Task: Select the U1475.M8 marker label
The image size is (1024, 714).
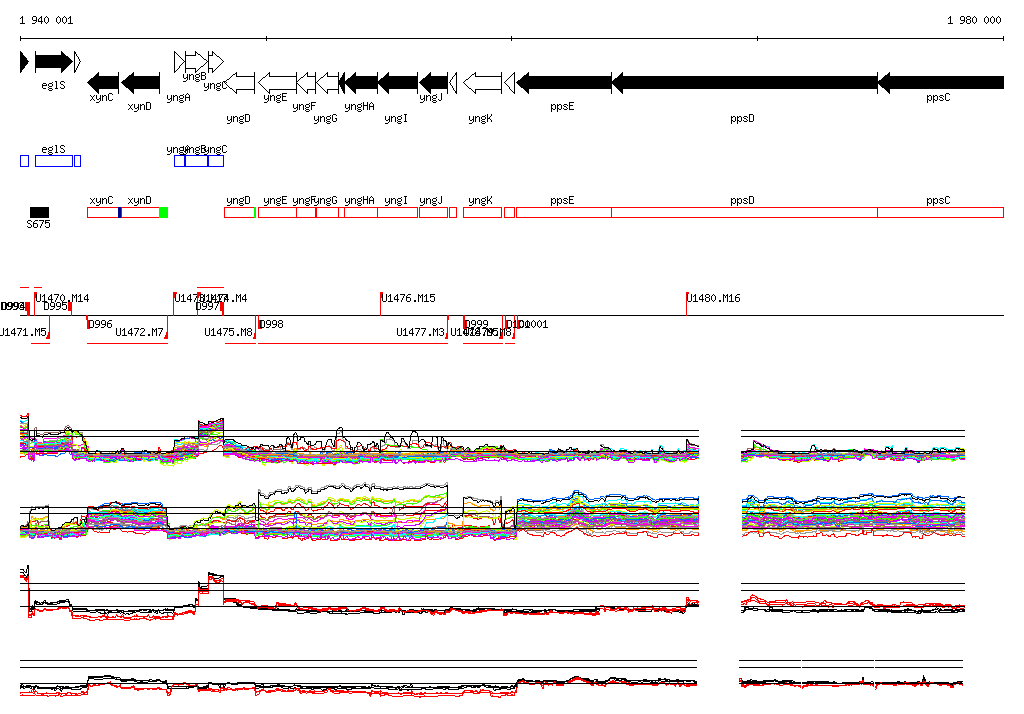Action: click(x=228, y=332)
